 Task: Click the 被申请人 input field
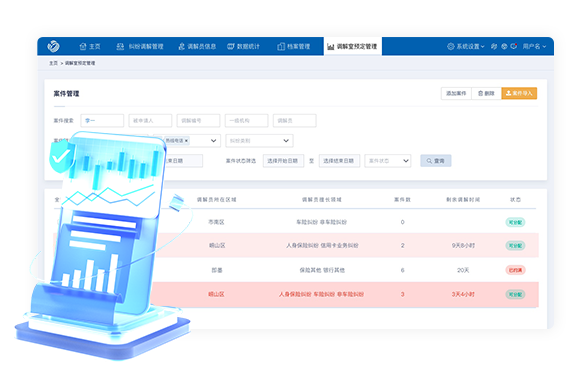(150, 120)
